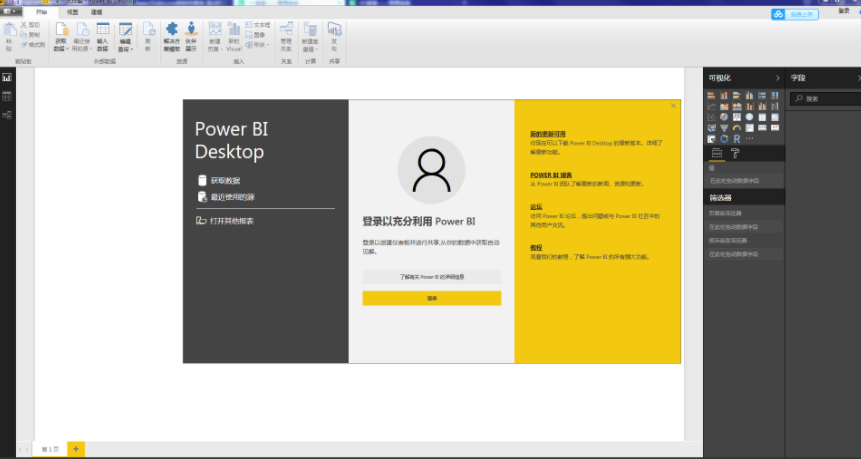Select the stacked bar chart visual
Image resolution: width=861 pixels, height=459 pixels.
(711, 95)
